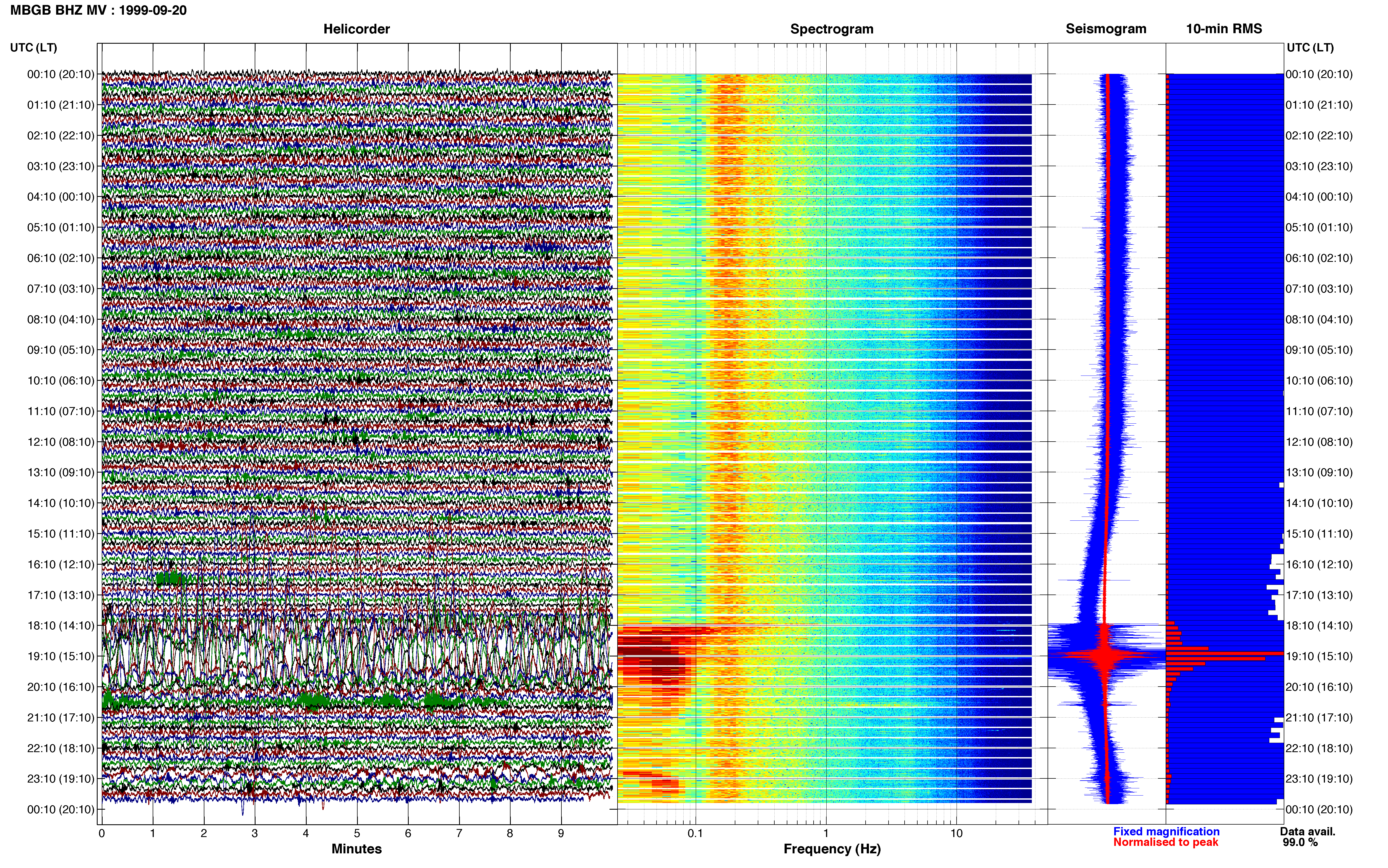
Task: Click the 'Seismogram' panel heading
Action: coord(1106,29)
